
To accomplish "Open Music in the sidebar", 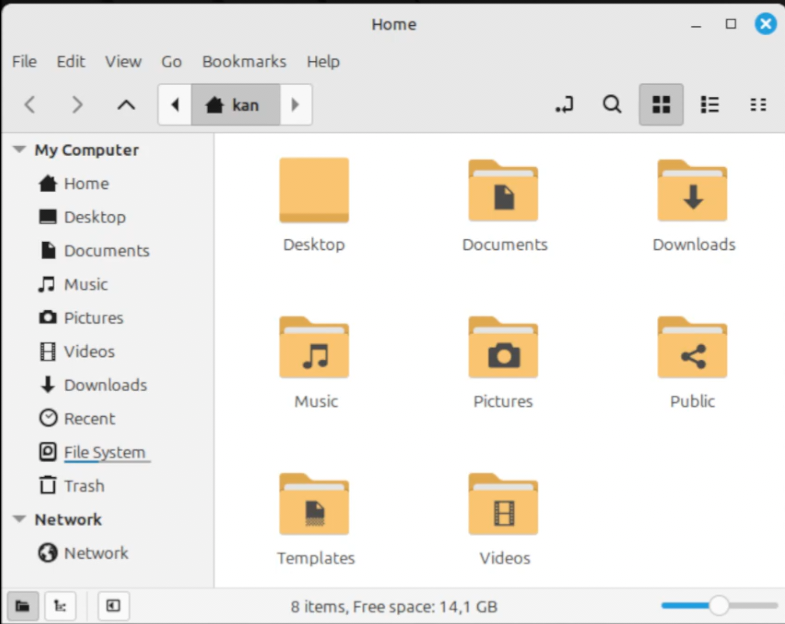I will coord(74,284).
